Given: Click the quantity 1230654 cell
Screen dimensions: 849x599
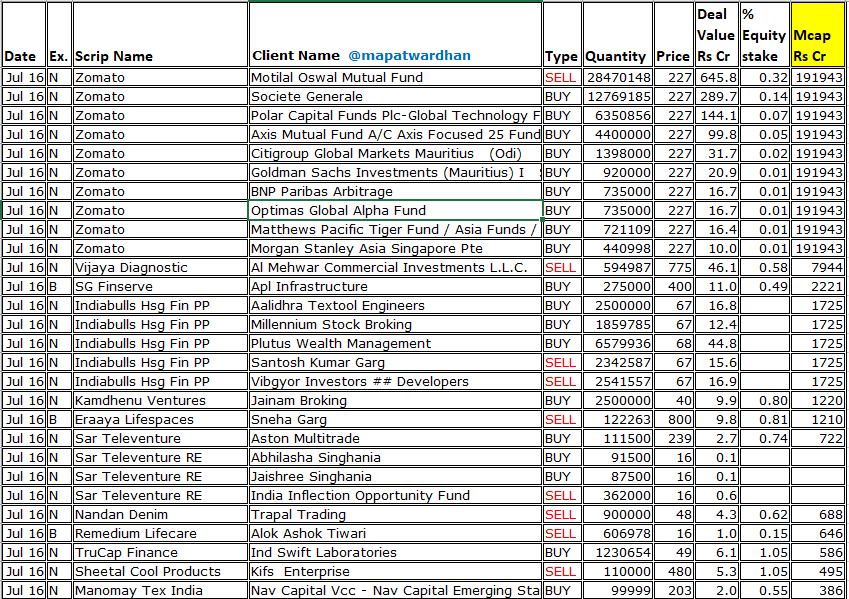Looking at the screenshot, I should tap(617, 552).
